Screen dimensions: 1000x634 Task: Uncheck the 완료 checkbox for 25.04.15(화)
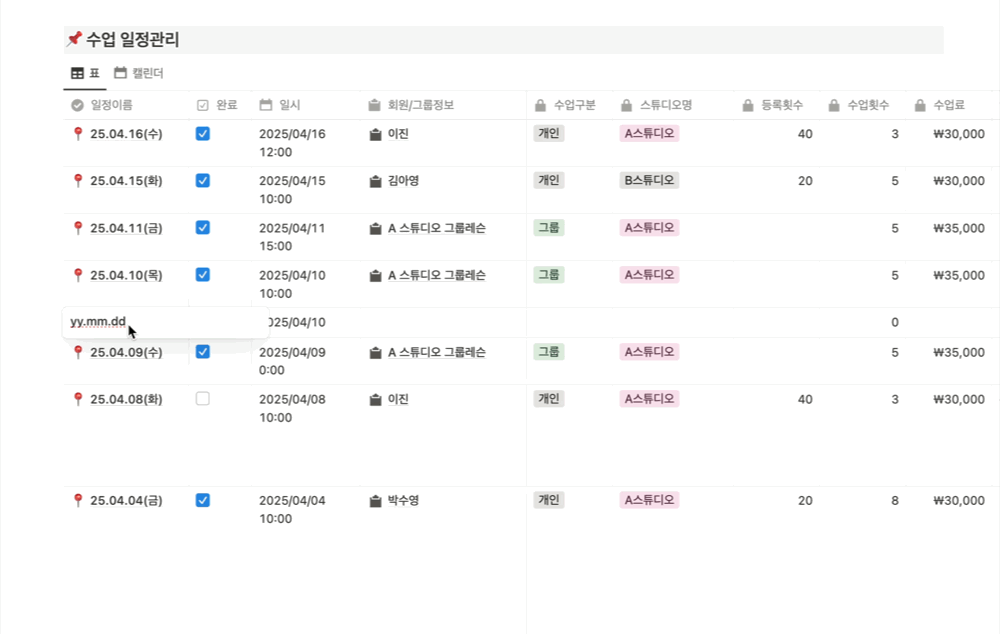pos(203,181)
